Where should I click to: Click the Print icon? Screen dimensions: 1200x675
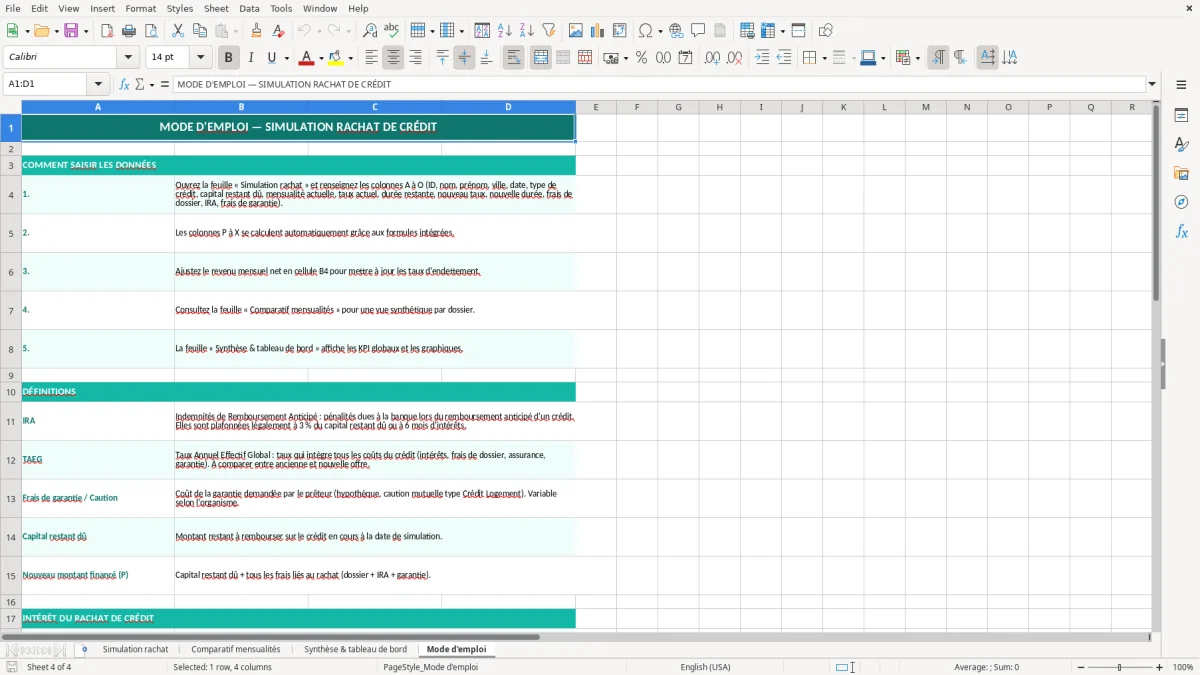[129, 31]
